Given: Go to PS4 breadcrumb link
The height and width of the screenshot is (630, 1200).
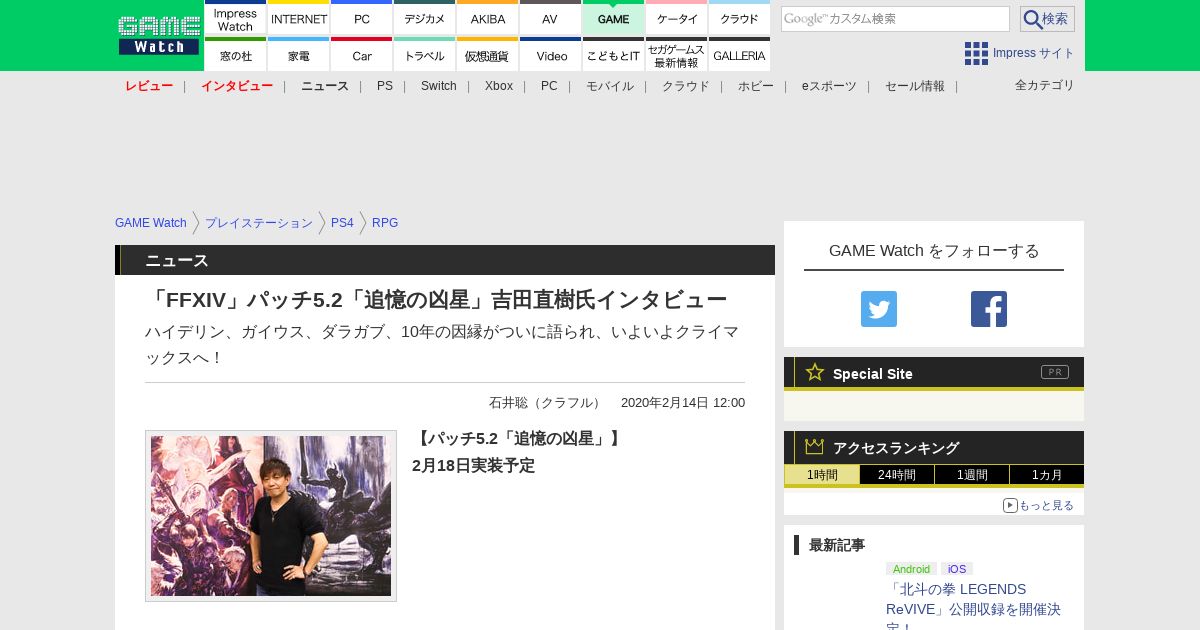Looking at the screenshot, I should tap(342, 223).
